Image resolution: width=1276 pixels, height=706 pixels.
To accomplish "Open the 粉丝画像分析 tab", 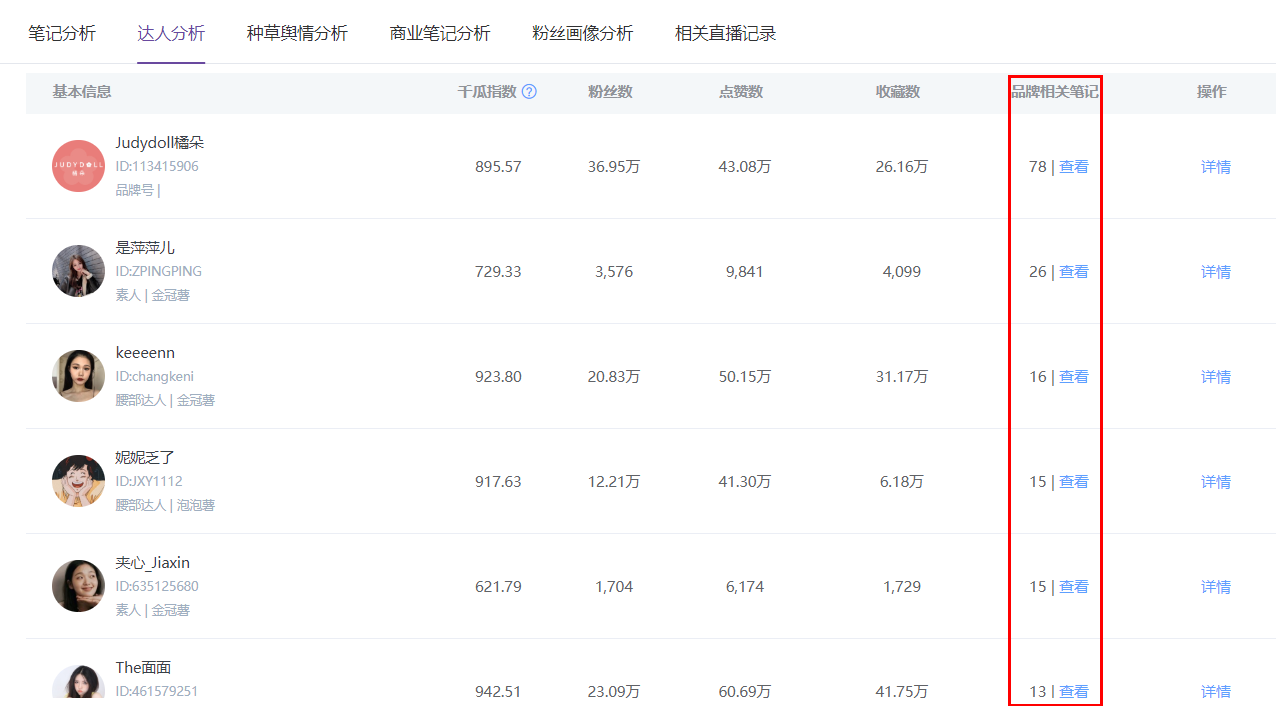I will (583, 33).
